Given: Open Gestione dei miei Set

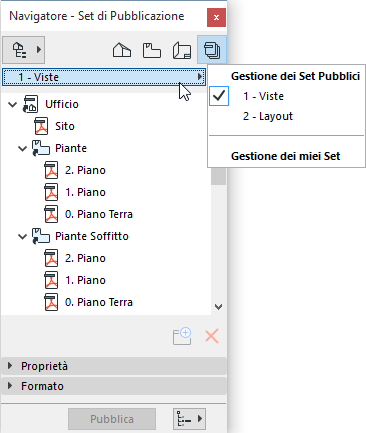Looking at the screenshot, I should [x=285, y=156].
